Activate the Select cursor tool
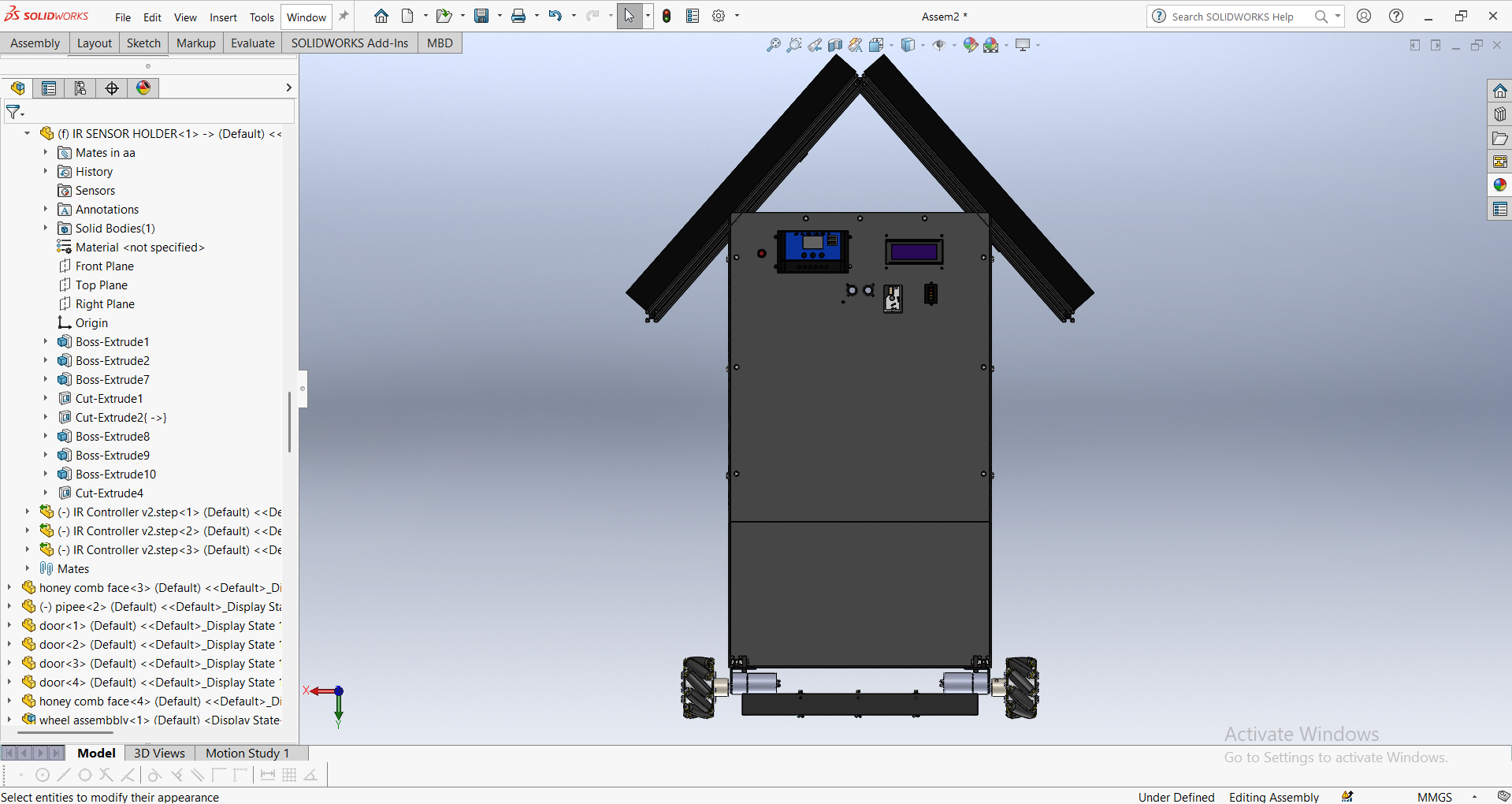Image resolution: width=1512 pixels, height=804 pixels. tap(630, 16)
